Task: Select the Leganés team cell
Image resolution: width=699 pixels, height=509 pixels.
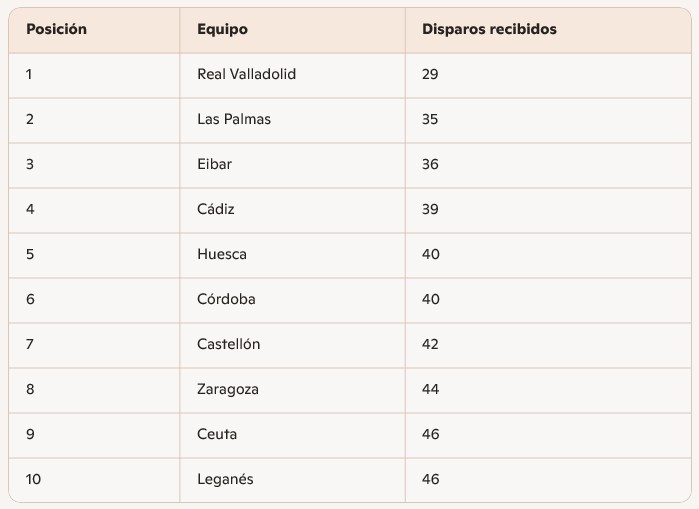Action: tap(225, 480)
